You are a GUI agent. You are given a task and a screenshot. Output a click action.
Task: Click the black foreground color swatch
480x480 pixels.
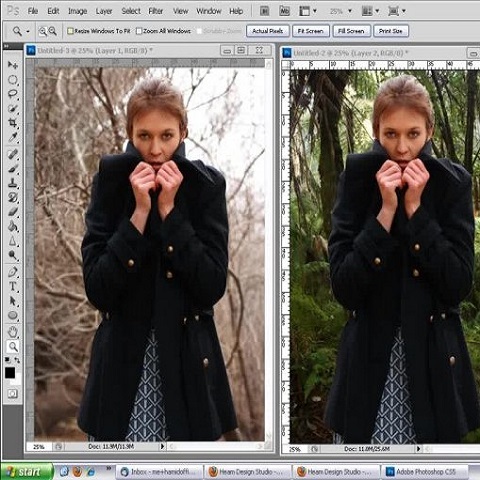point(10,373)
